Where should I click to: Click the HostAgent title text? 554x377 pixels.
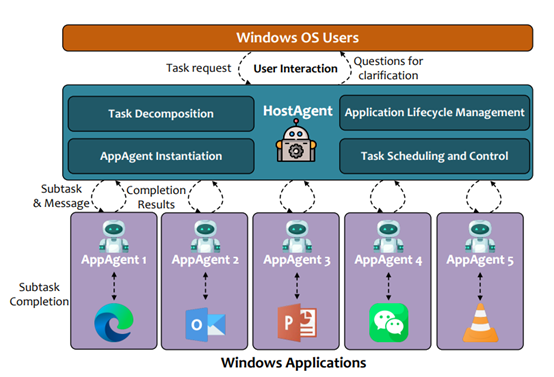click(x=298, y=111)
